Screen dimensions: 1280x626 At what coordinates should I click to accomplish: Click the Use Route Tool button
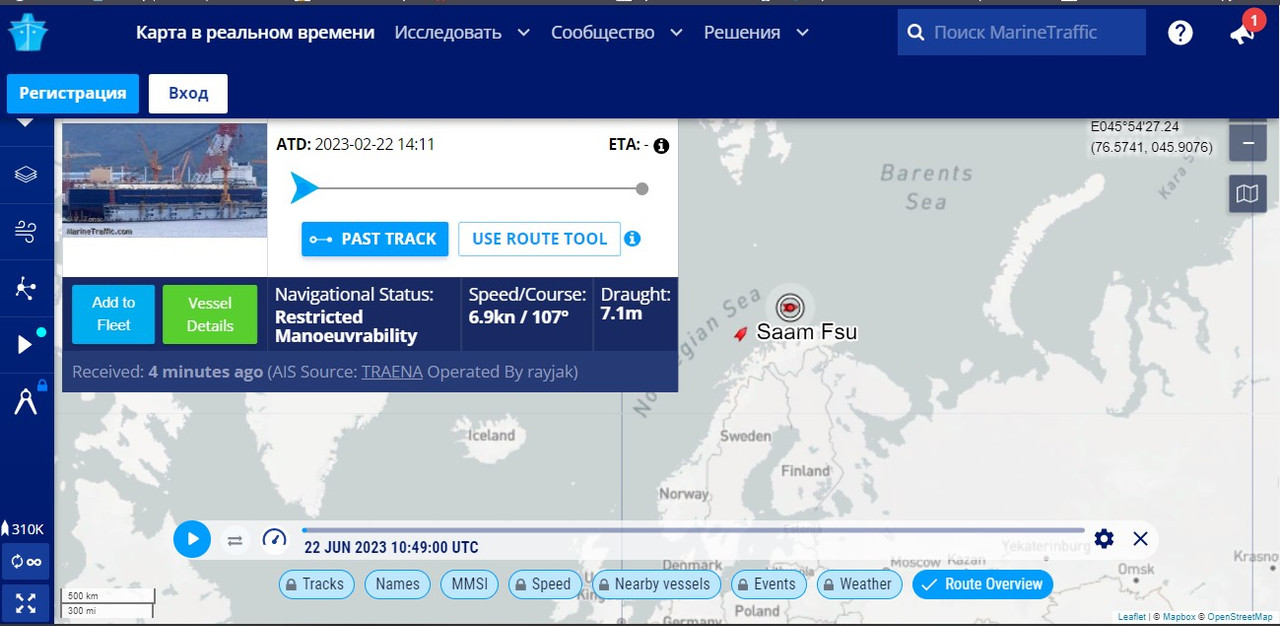click(539, 239)
